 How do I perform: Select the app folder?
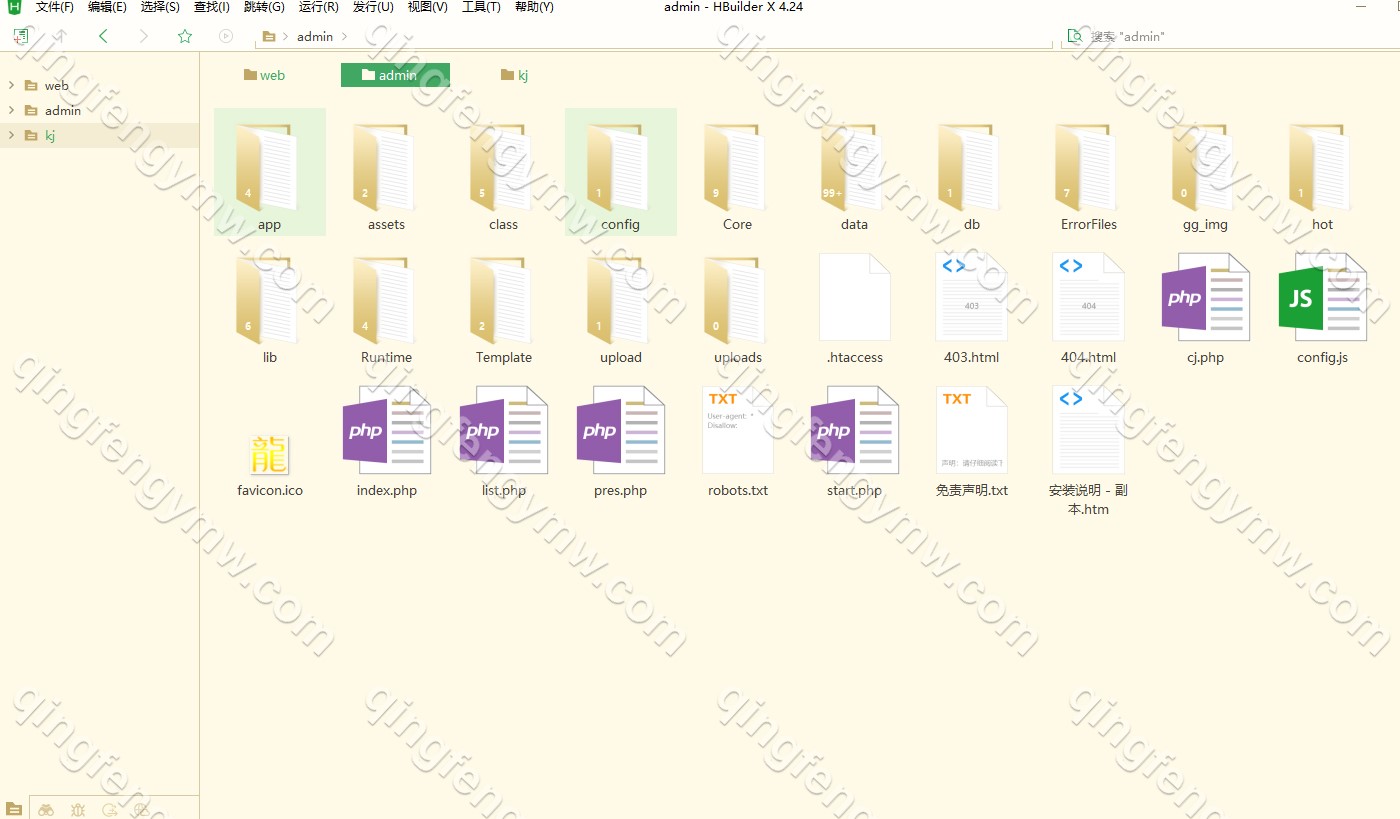270,172
